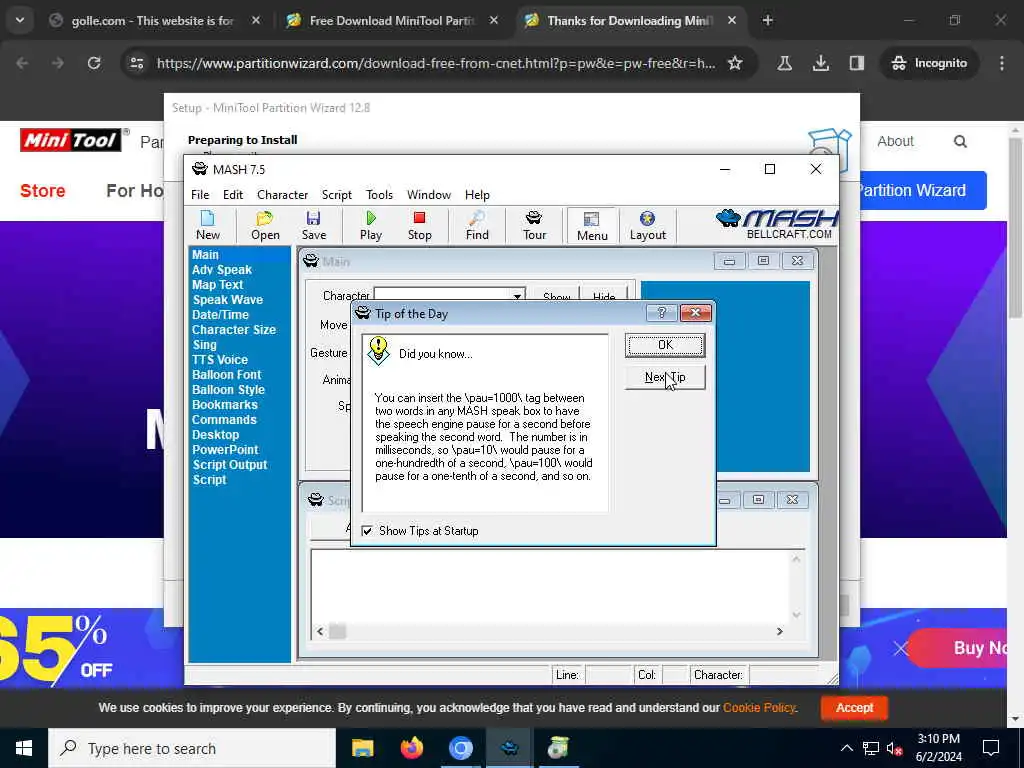1024x768 pixels.
Task: Accept cookies on the MiniTool page
Action: (x=854, y=707)
